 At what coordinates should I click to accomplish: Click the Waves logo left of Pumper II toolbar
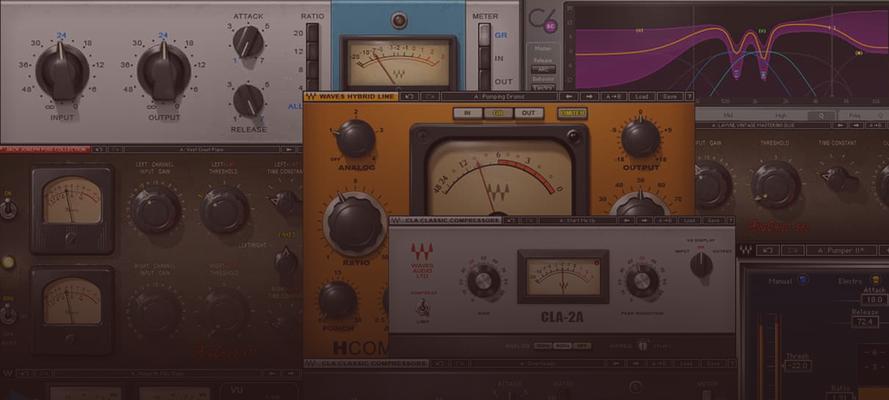click(x=746, y=250)
